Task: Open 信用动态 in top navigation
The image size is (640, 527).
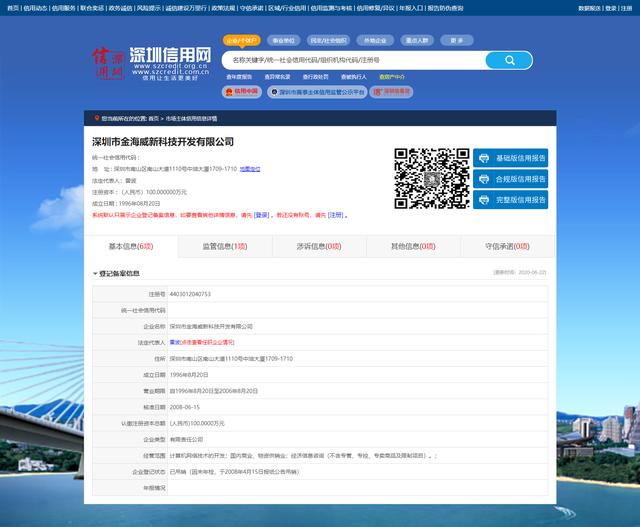Action: (x=35, y=8)
